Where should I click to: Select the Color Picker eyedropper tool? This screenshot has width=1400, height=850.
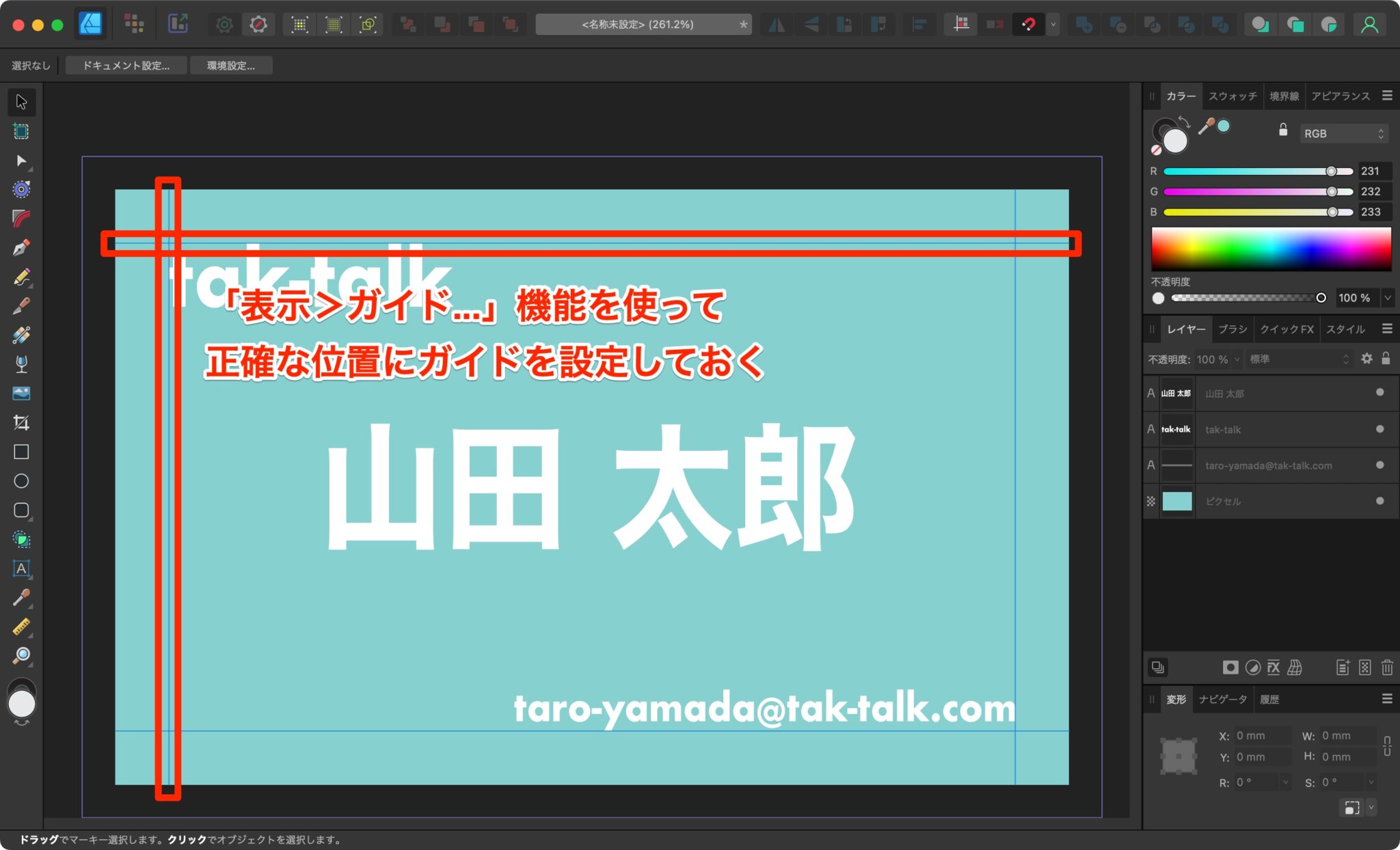pos(21,599)
